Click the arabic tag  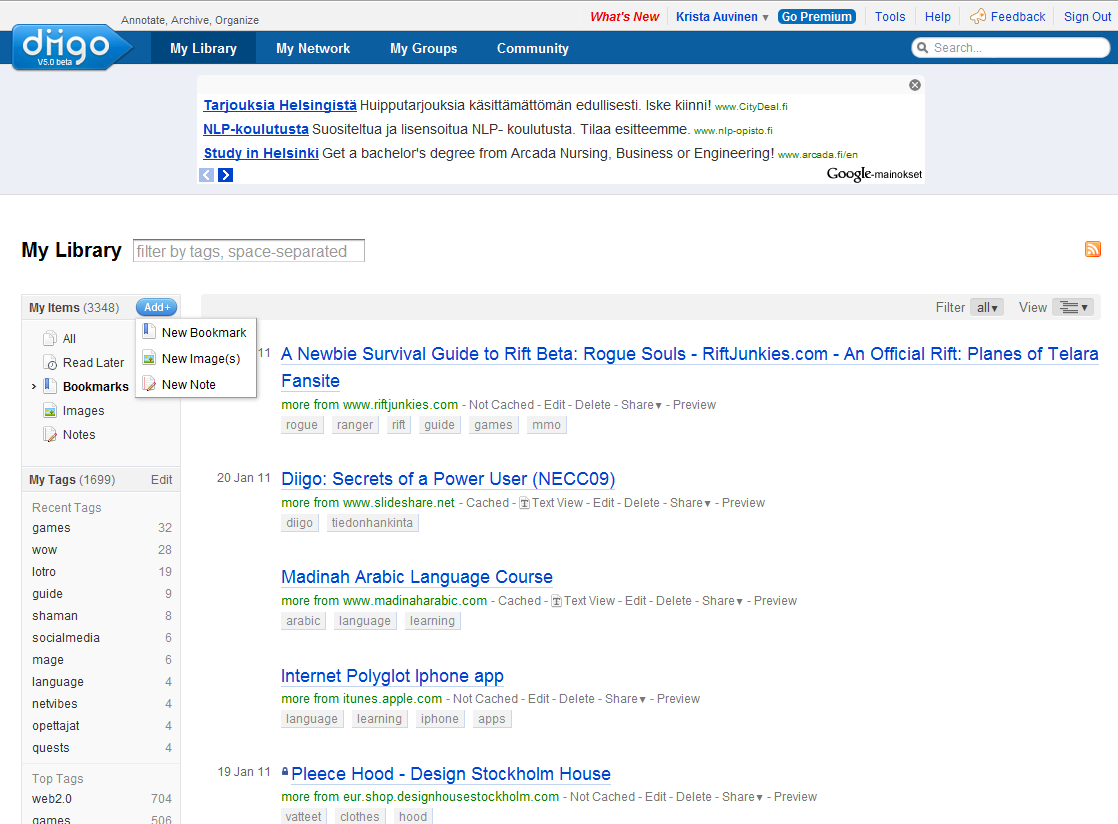click(303, 621)
